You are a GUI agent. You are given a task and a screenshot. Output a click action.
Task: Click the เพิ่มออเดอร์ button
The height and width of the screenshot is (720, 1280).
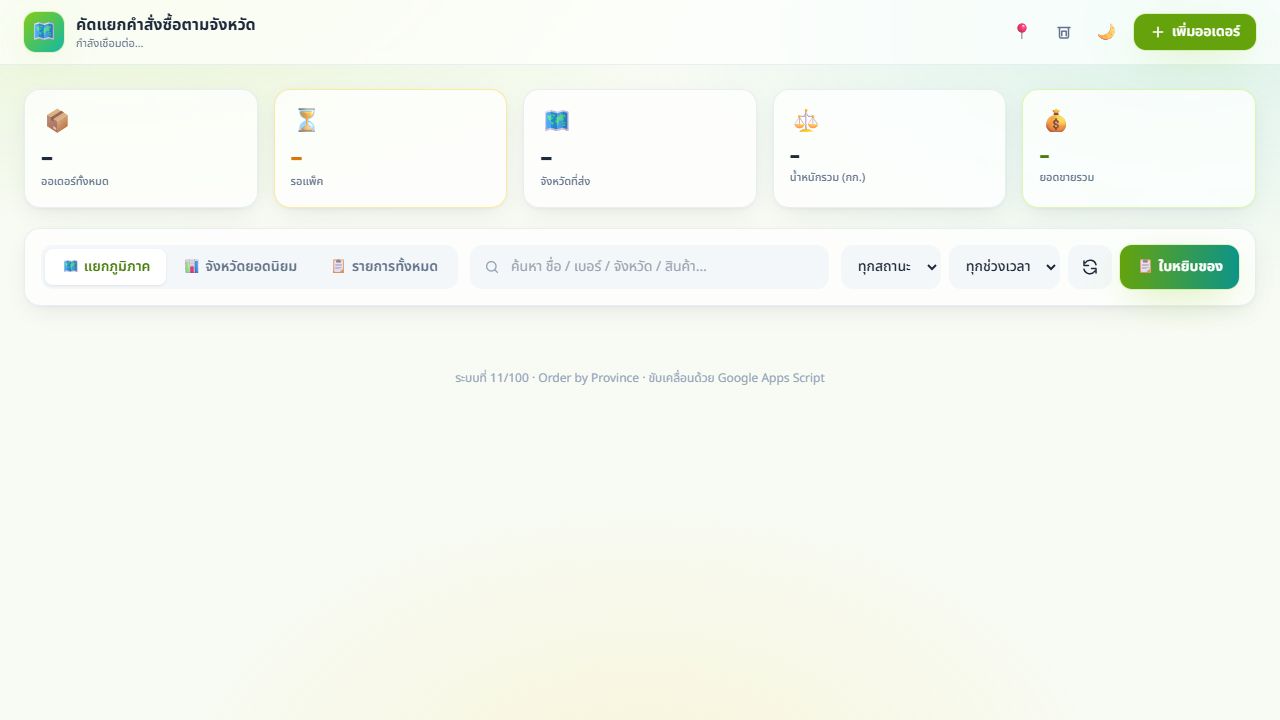[1195, 32]
